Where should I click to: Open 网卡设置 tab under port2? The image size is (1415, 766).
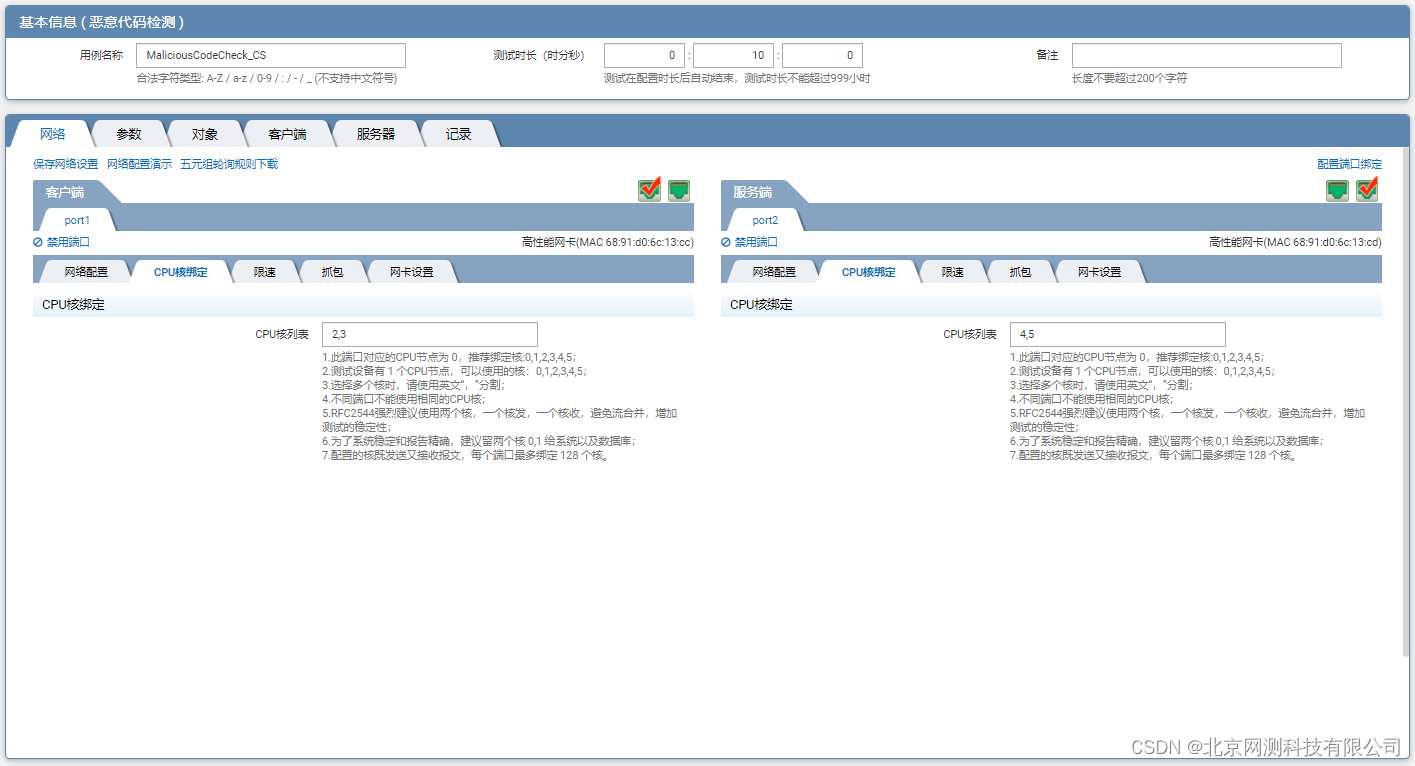[x=1100, y=272]
